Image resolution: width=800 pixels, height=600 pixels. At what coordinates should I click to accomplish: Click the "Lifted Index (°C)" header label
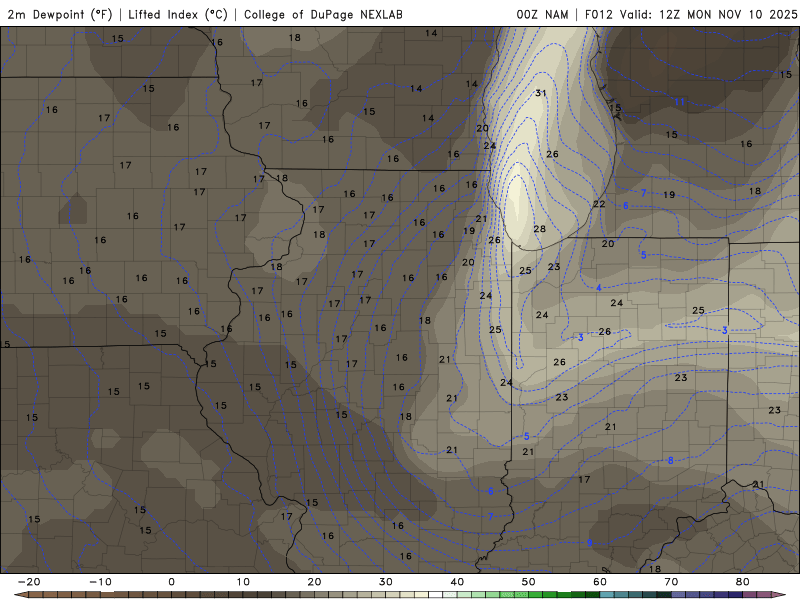(x=178, y=14)
